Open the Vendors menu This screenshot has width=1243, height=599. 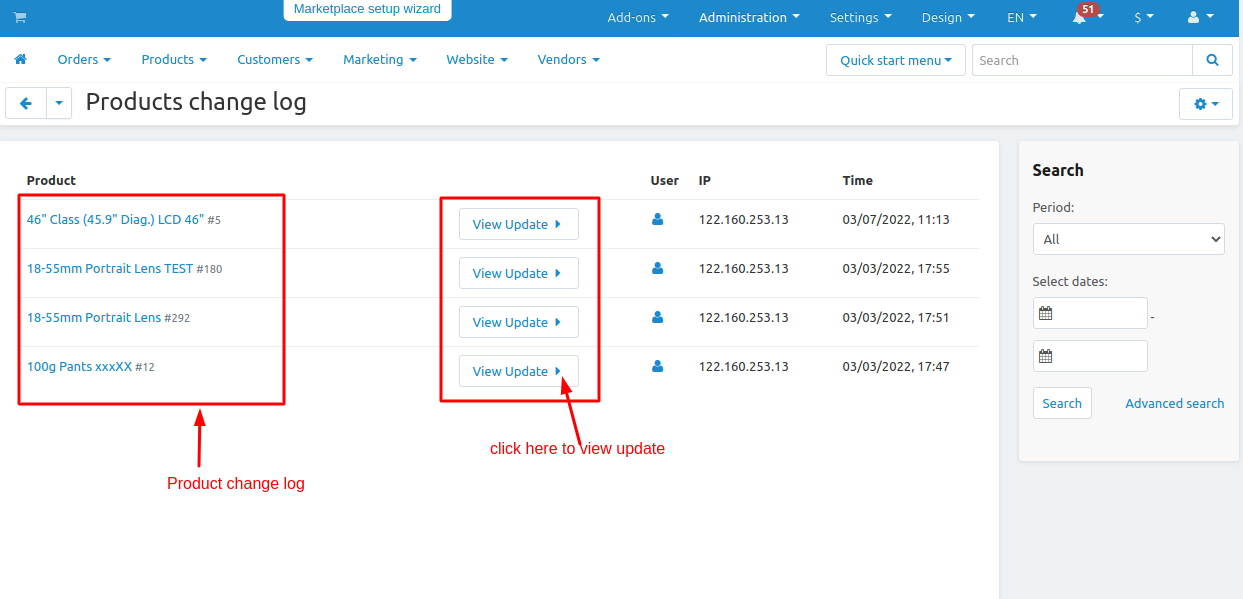point(568,59)
